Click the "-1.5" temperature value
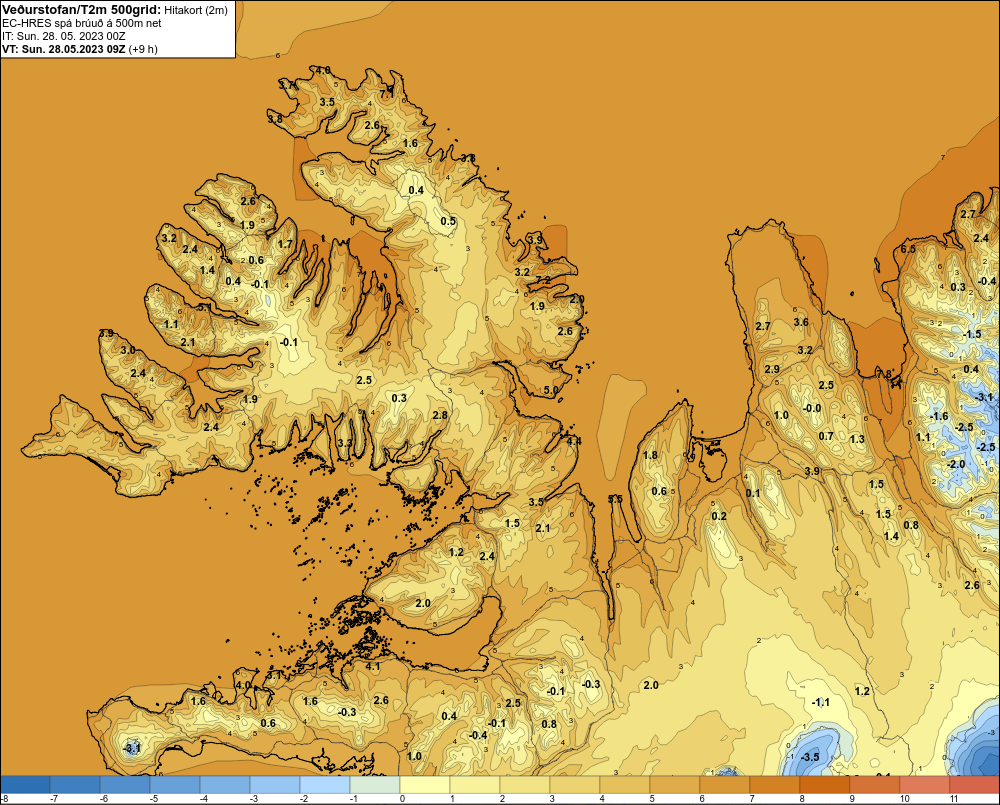The image size is (1000, 805). pos(971,334)
